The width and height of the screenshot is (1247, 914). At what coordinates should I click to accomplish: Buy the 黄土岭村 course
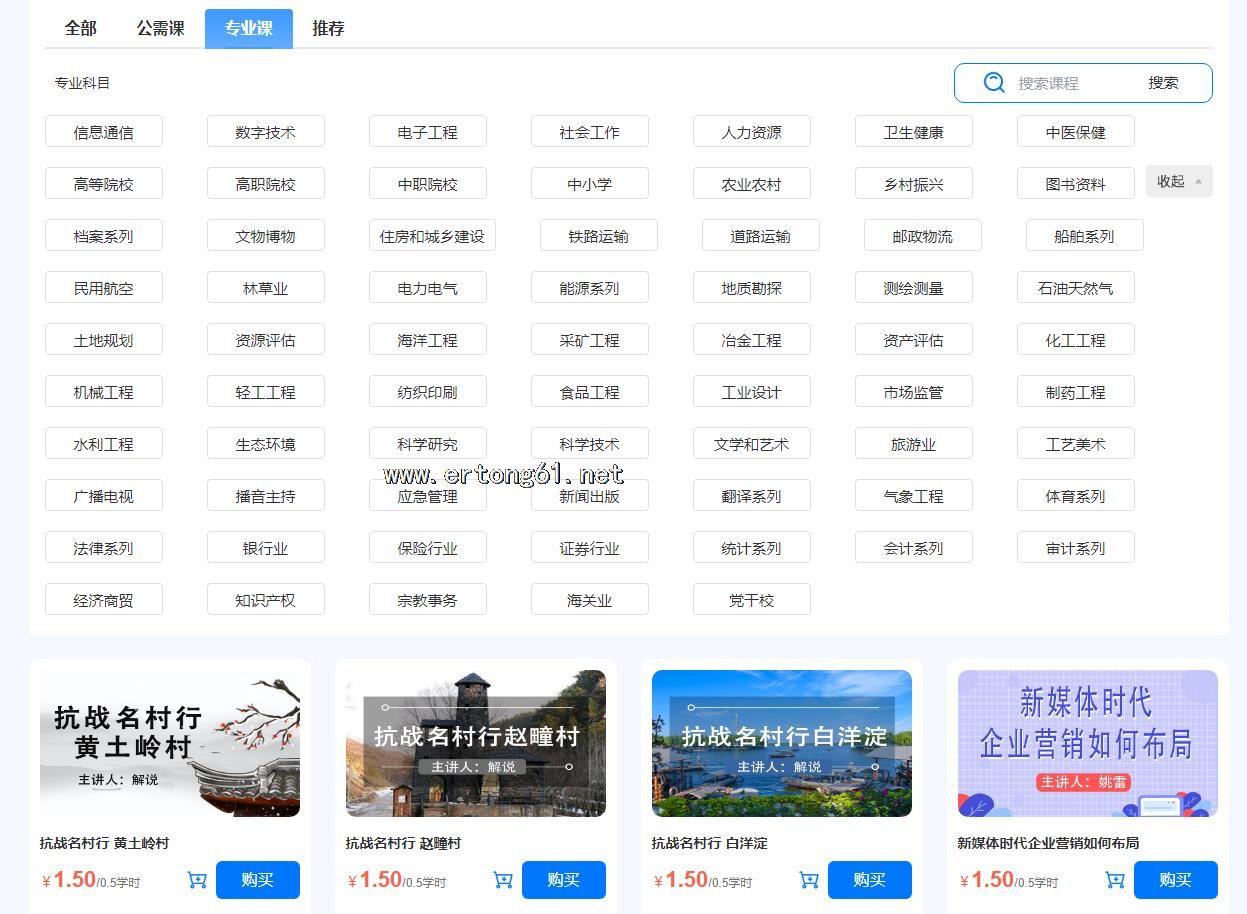(x=257, y=880)
